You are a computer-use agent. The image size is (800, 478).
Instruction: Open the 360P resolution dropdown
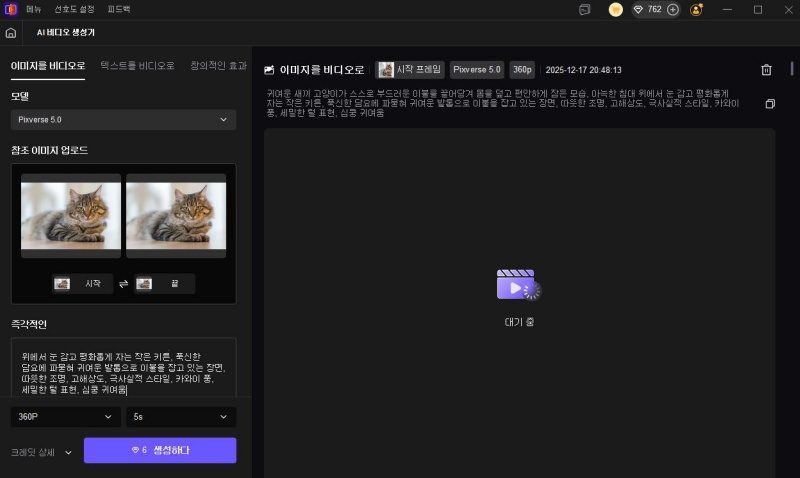click(x=65, y=415)
